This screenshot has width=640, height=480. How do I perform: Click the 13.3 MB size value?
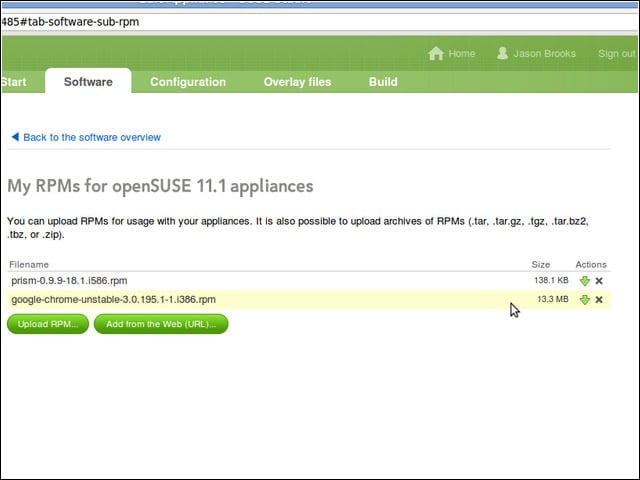coord(553,299)
